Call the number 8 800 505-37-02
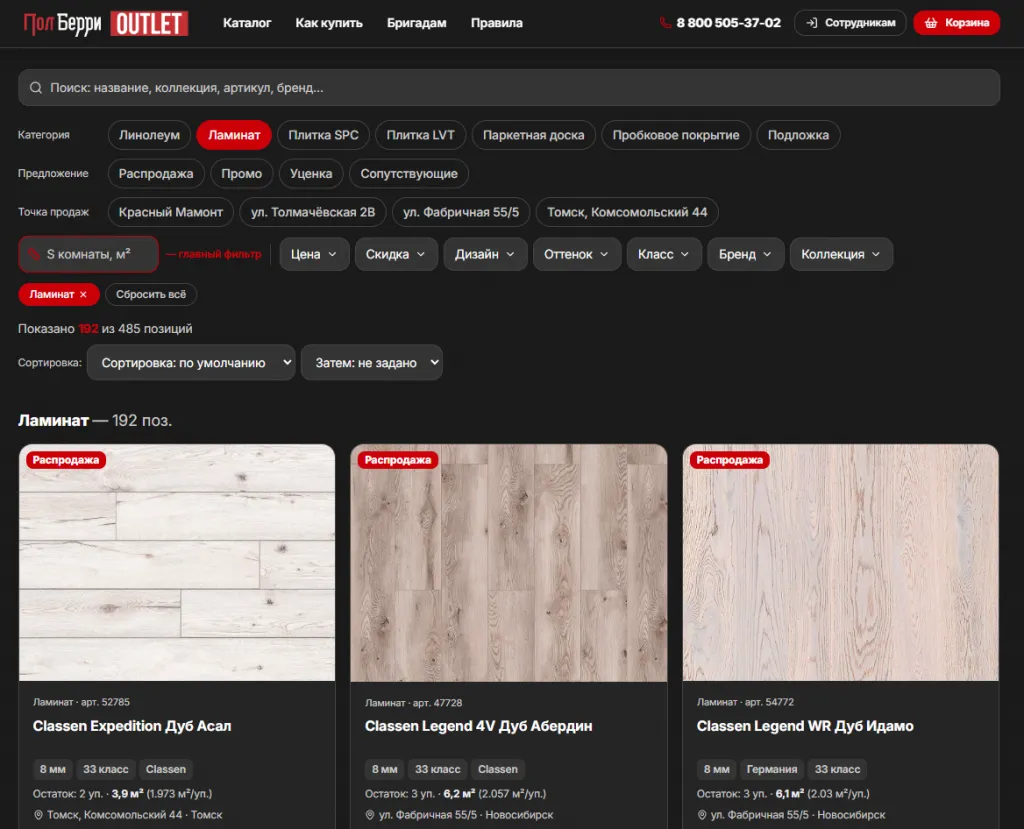The height and width of the screenshot is (829, 1024). click(728, 23)
